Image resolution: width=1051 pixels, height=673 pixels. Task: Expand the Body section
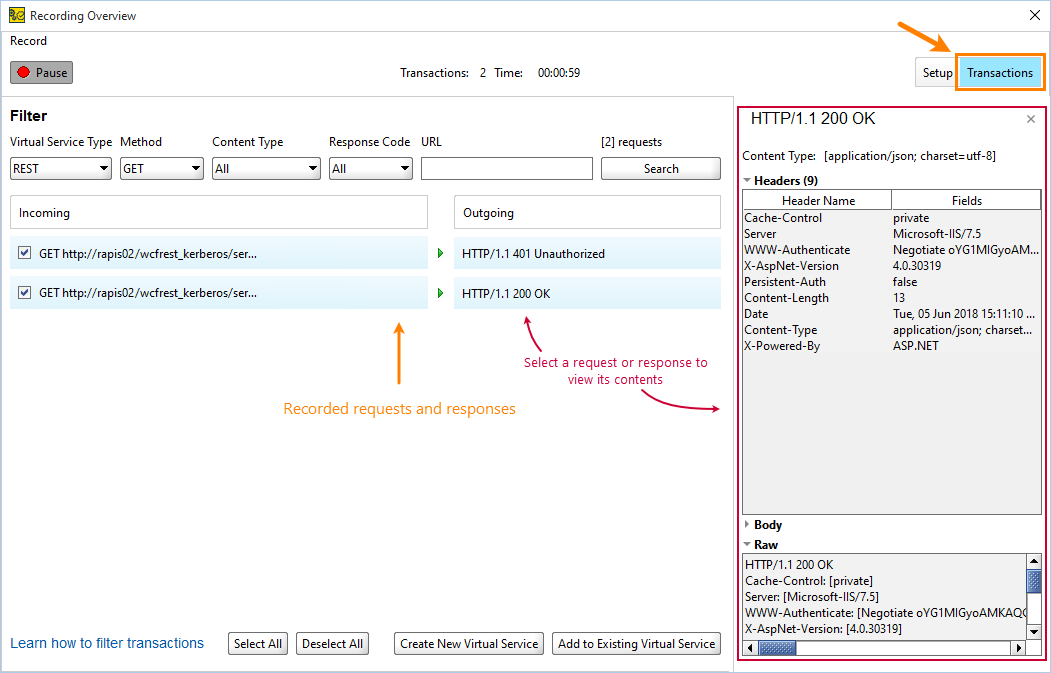pos(748,524)
